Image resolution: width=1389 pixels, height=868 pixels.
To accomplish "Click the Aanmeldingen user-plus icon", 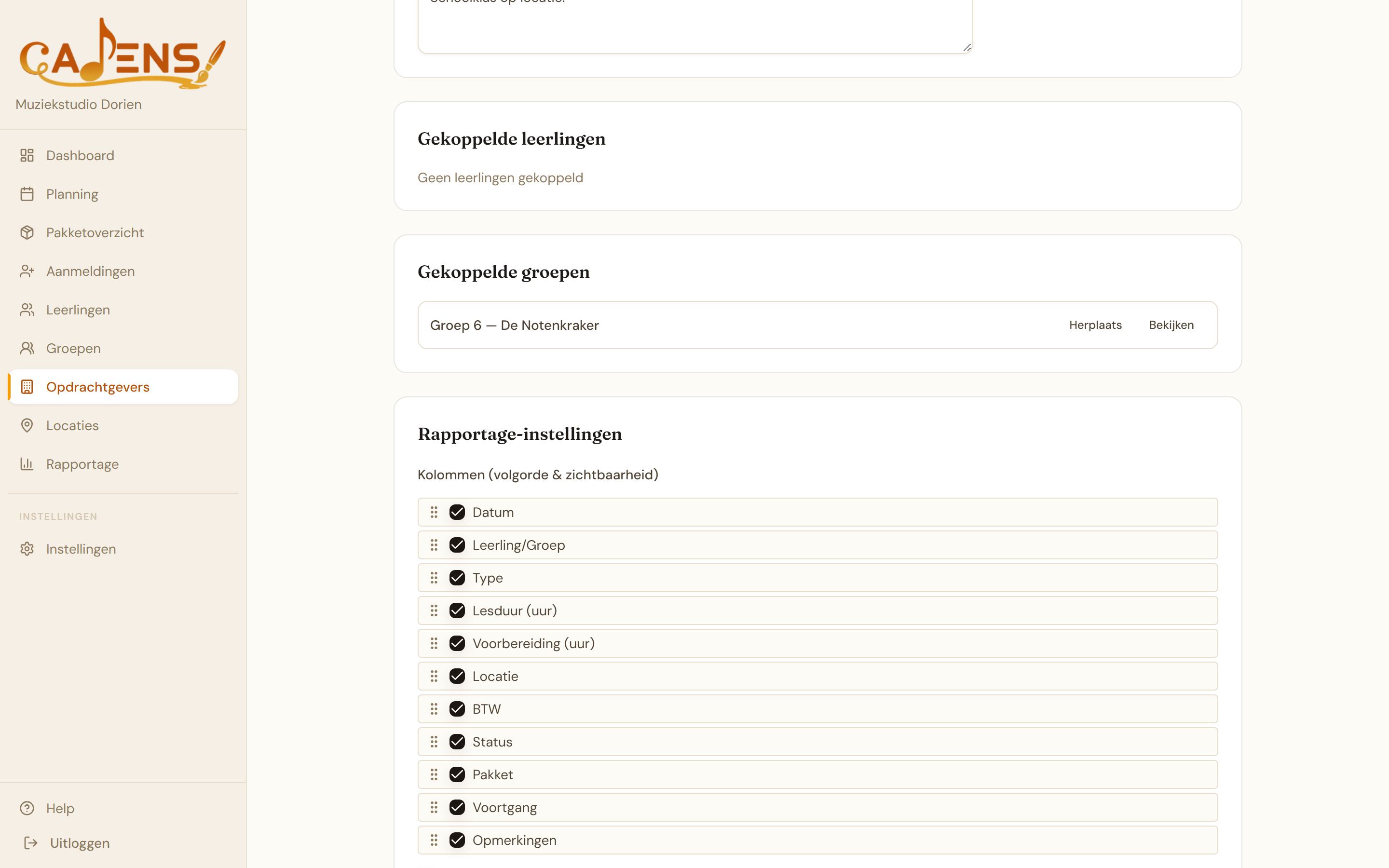I will [x=27, y=271].
